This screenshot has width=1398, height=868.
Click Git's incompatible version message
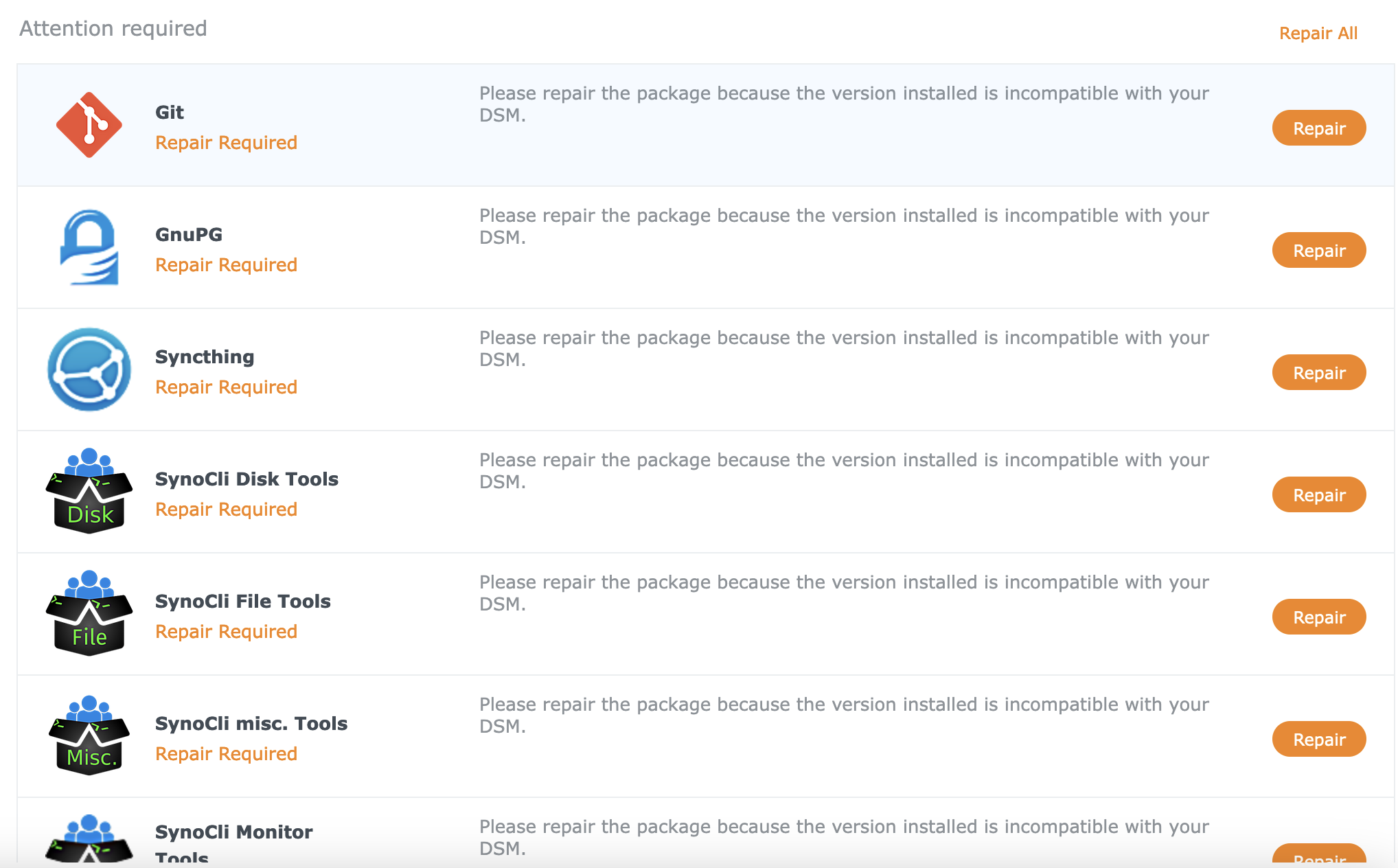pyautogui.click(x=844, y=104)
